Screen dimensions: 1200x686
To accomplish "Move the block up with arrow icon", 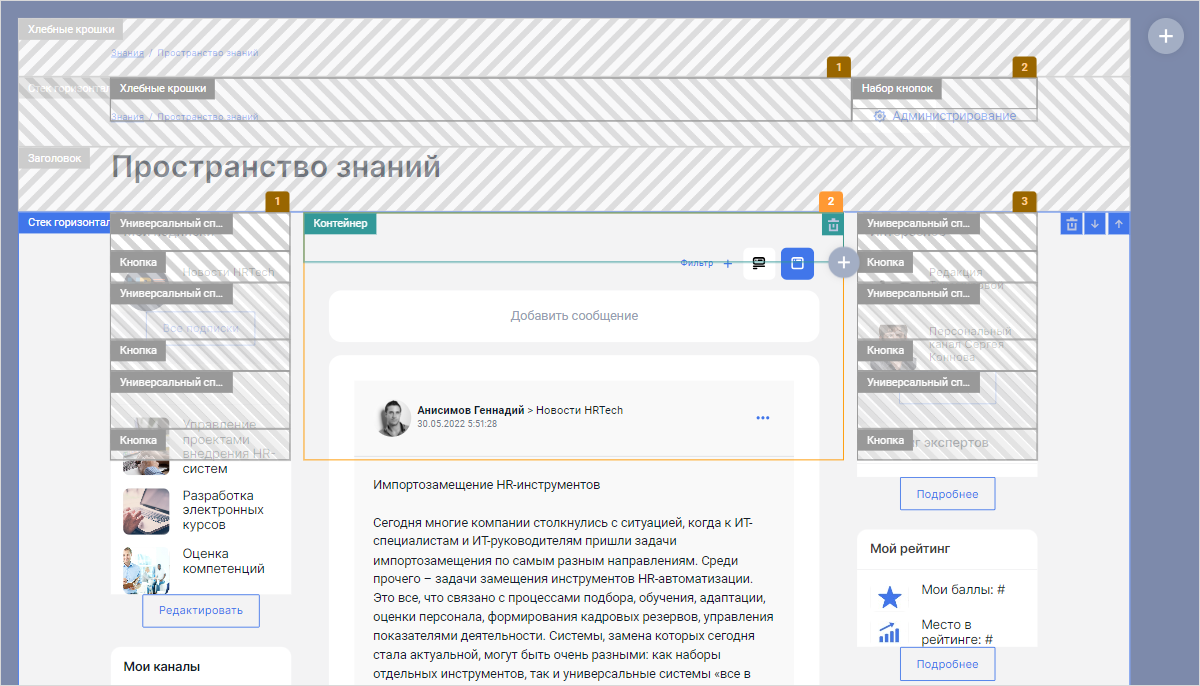I will coord(1118,223).
